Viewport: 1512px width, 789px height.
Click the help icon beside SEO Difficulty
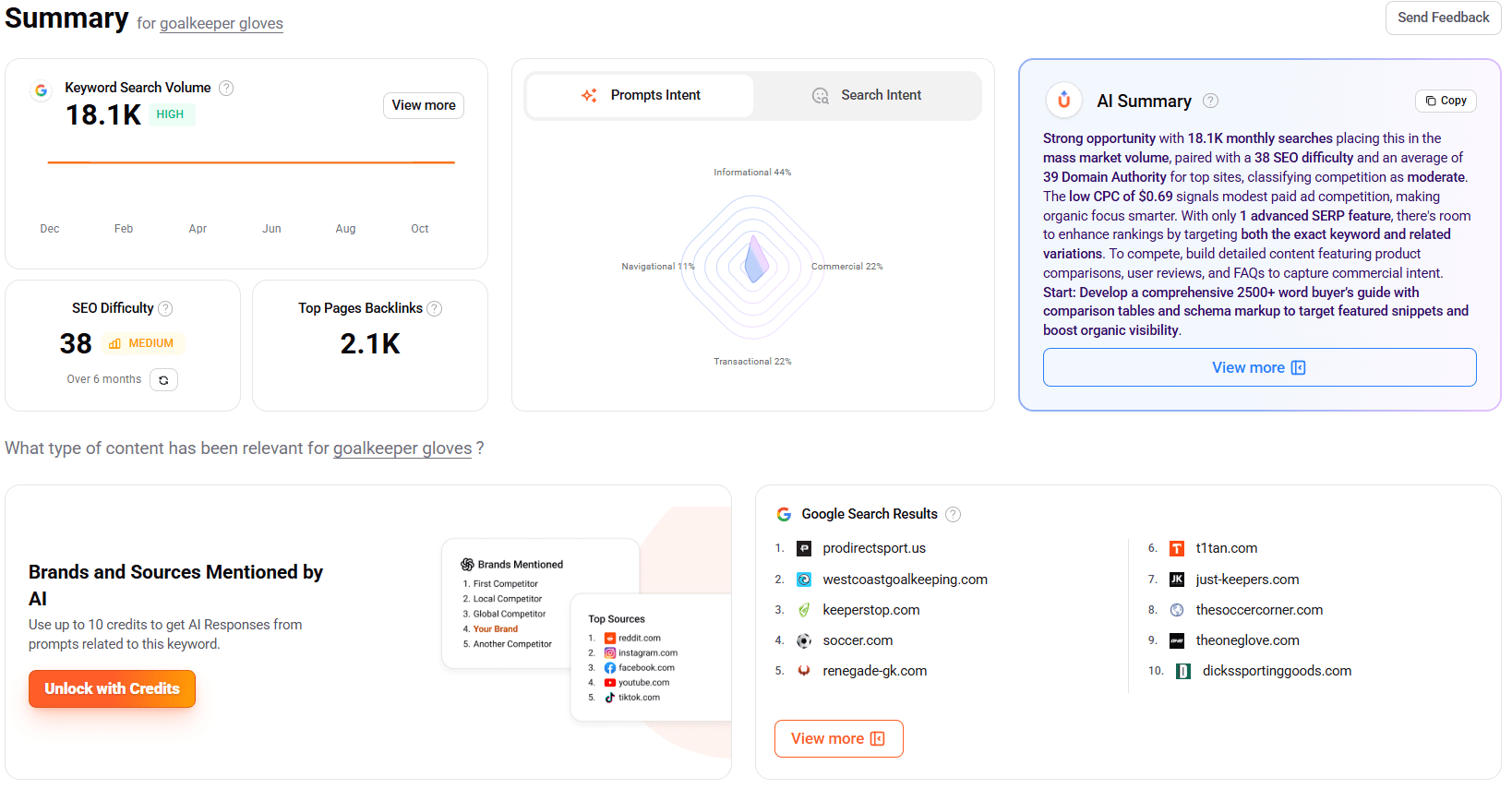click(x=166, y=308)
